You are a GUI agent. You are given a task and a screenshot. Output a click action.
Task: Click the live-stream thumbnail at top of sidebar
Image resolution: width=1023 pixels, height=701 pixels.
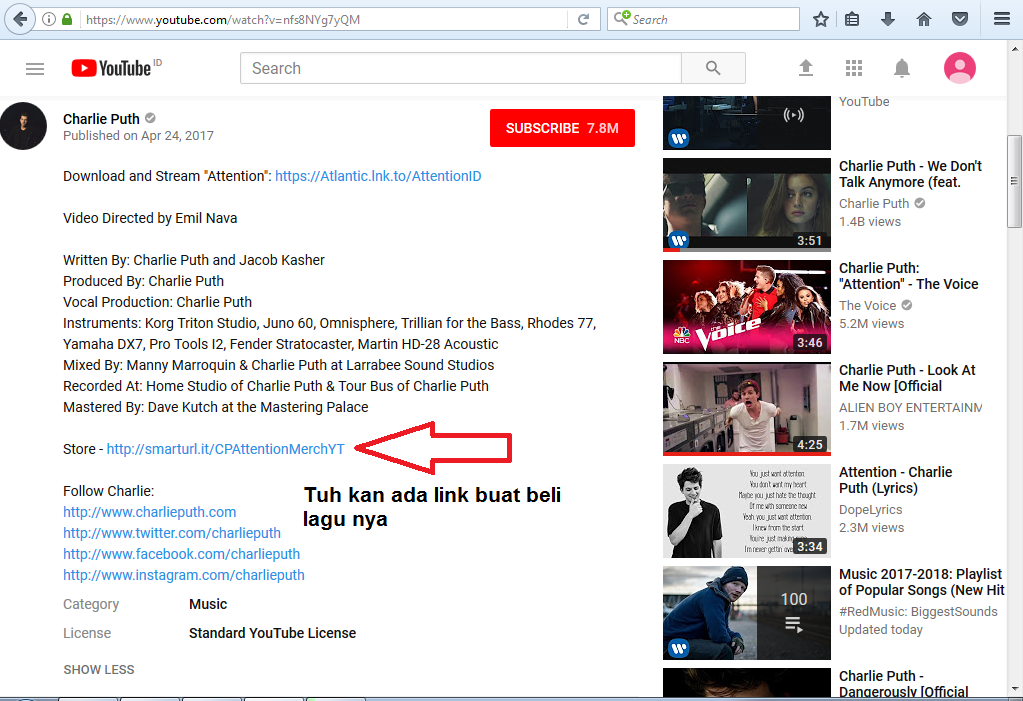tap(747, 123)
